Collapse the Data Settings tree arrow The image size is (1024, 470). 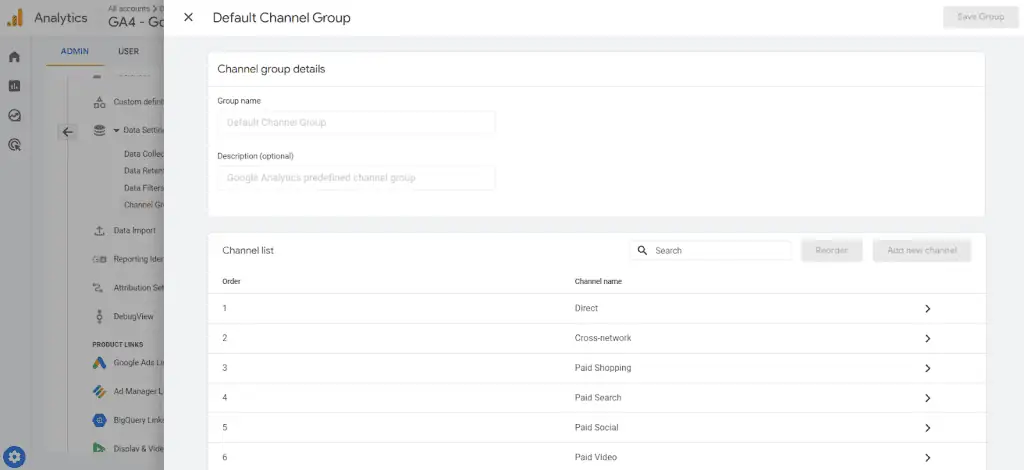(116, 130)
